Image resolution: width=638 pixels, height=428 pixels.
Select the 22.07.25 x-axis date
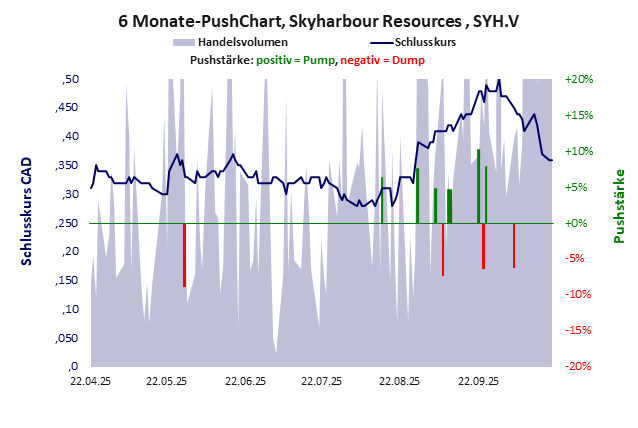[322, 381]
